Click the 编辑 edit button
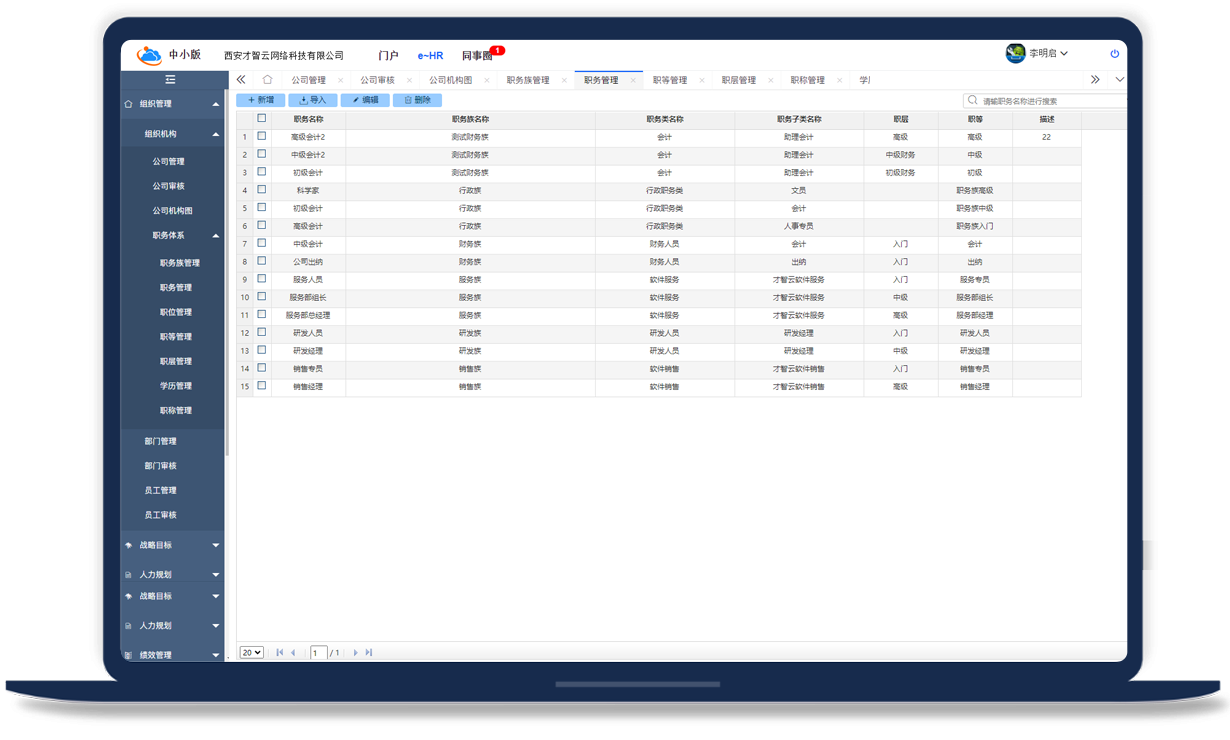Screen dimensions: 1230x740 tap(365, 100)
